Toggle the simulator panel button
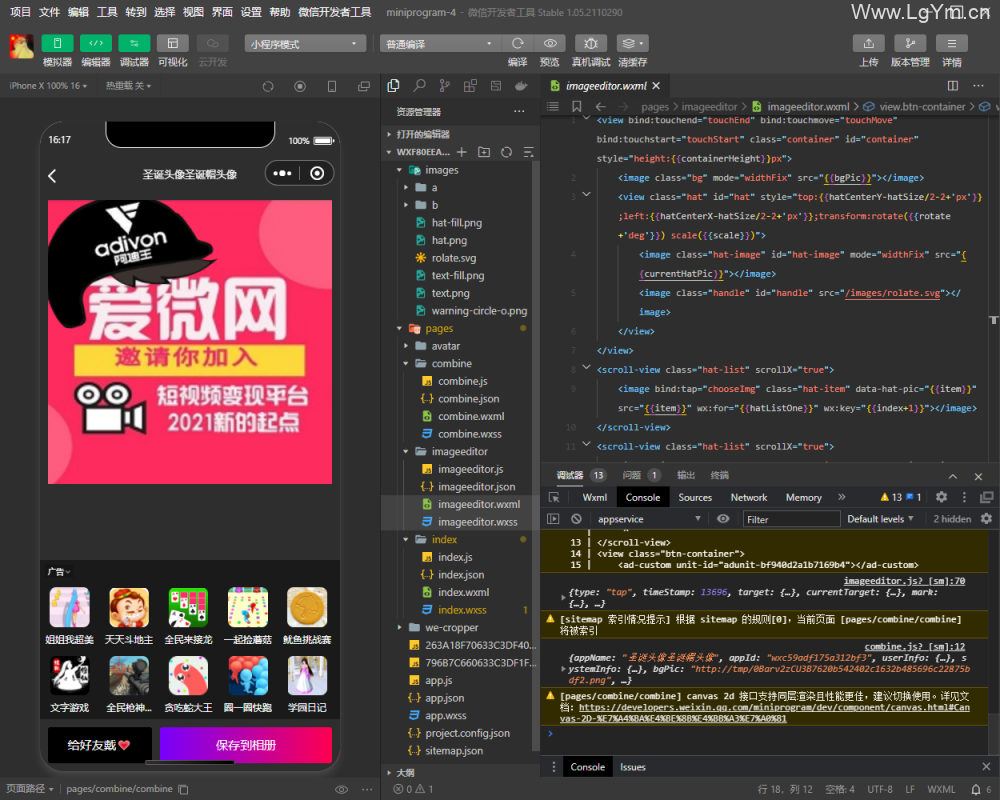Image resolution: width=1000 pixels, height=800 pixels. pyautogui.click(x=57, y=43)
